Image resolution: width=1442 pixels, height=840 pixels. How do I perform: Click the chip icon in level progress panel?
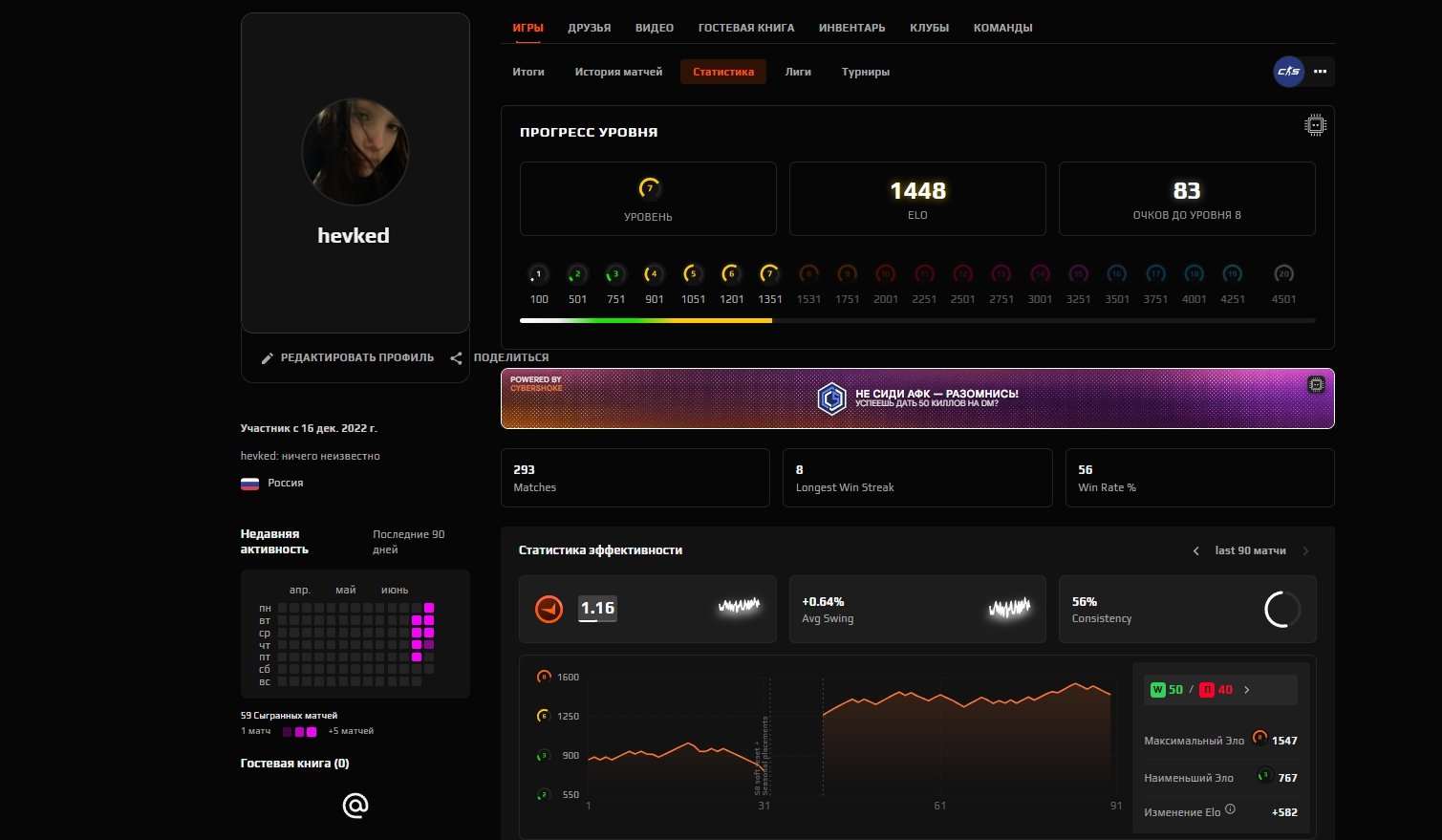click(1315, 125)
